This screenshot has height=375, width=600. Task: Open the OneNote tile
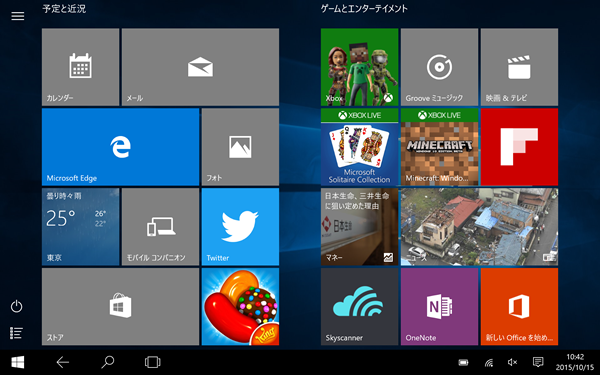coord(439,307)
